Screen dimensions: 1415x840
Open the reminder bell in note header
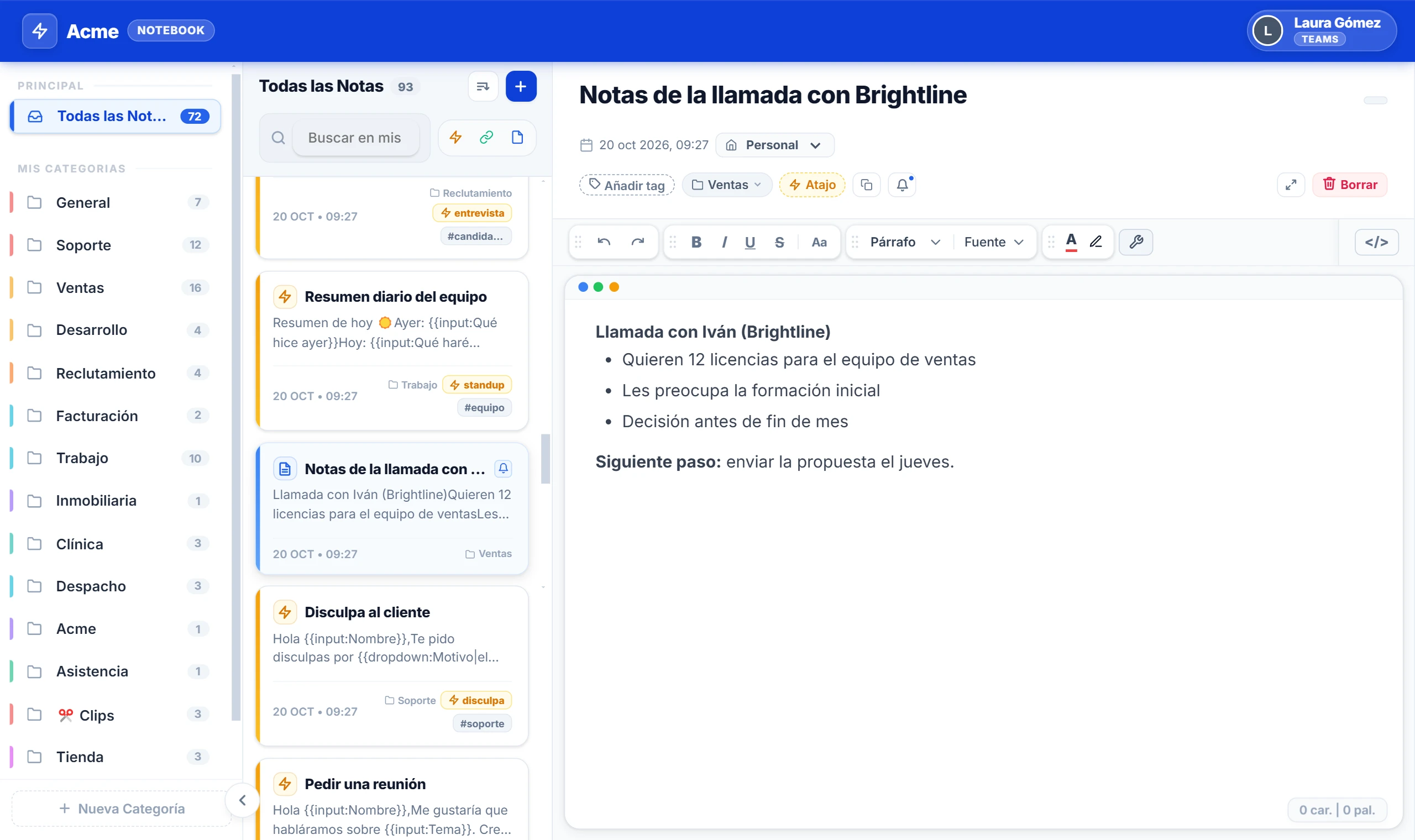(902, 185)
